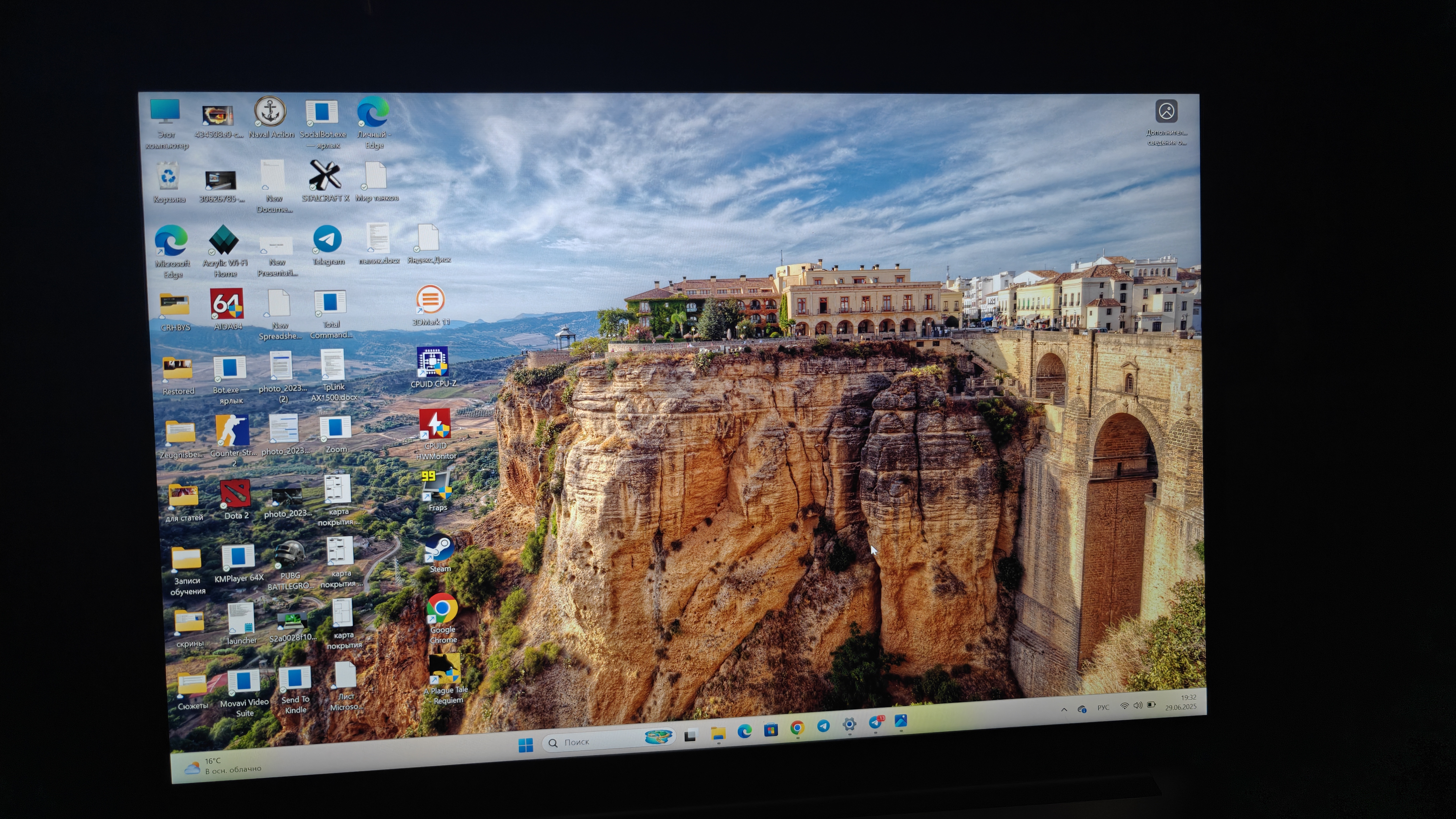Viewport: 1456px width, 819px height.
Task: Launch Zoom from the desktop
Action: (x=336, y=435)
